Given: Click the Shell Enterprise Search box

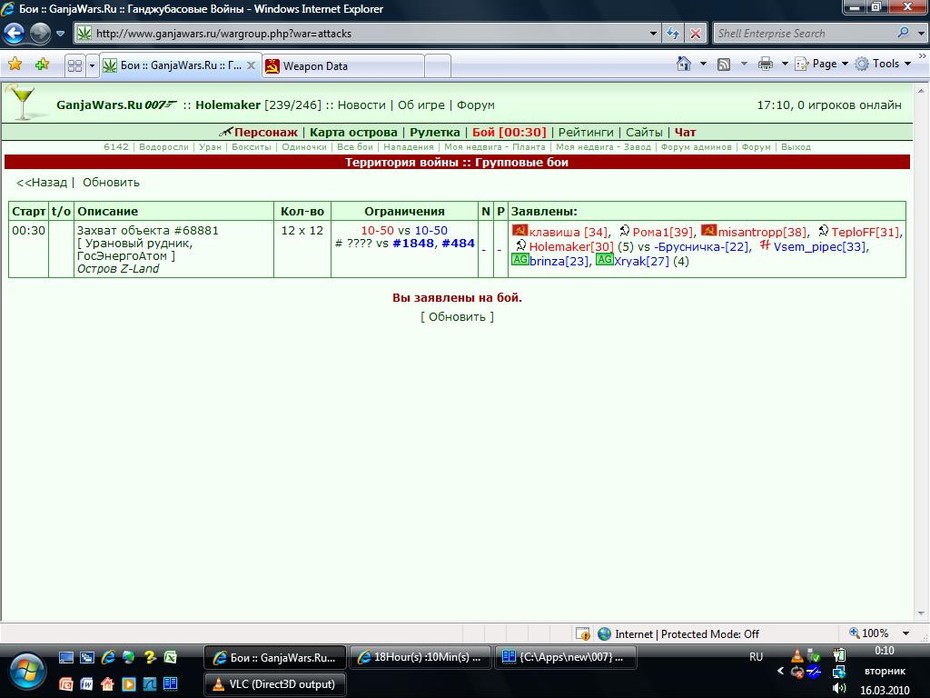Looking at the screenshot, I should pyautogui.click(x=802, y=34).
